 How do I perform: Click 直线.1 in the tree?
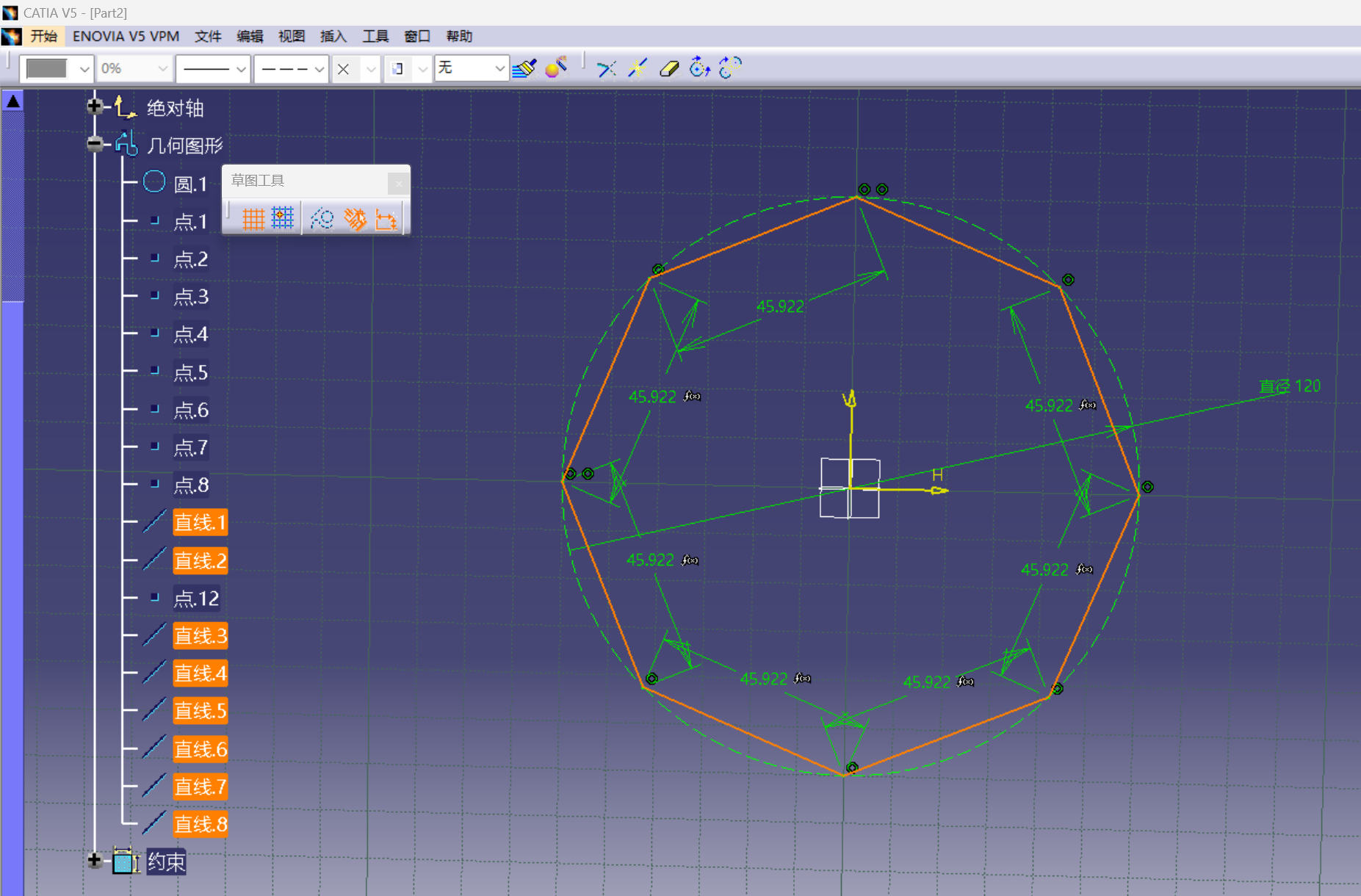201,522
